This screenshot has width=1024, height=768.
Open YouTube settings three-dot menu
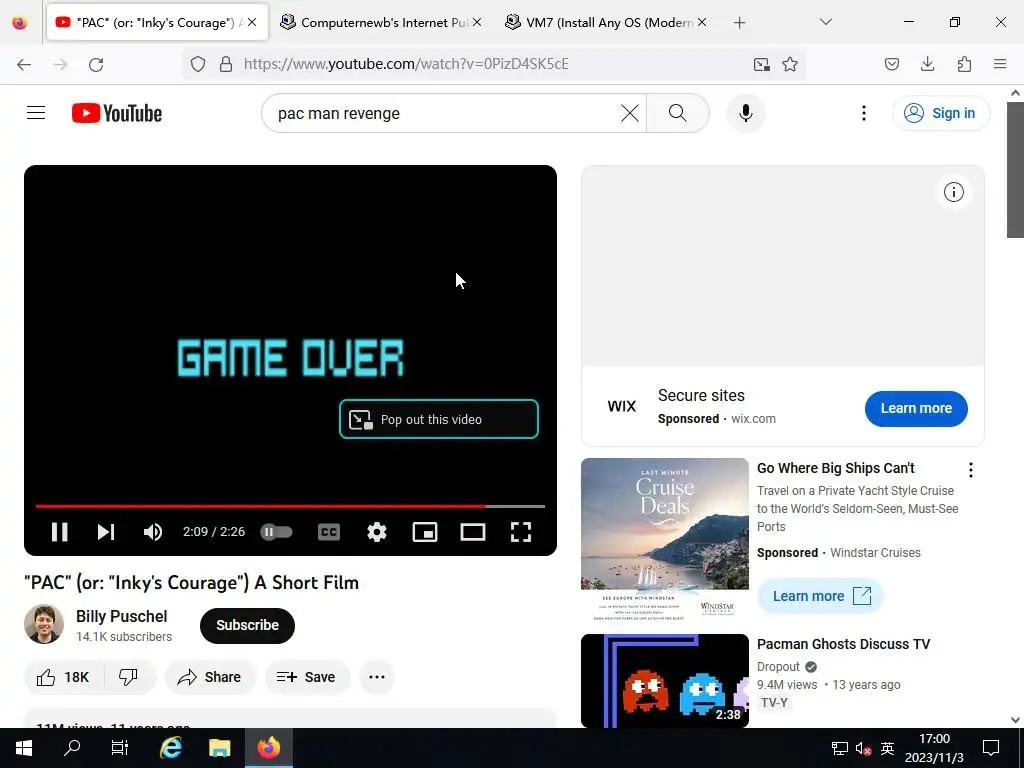pos(863,113)
